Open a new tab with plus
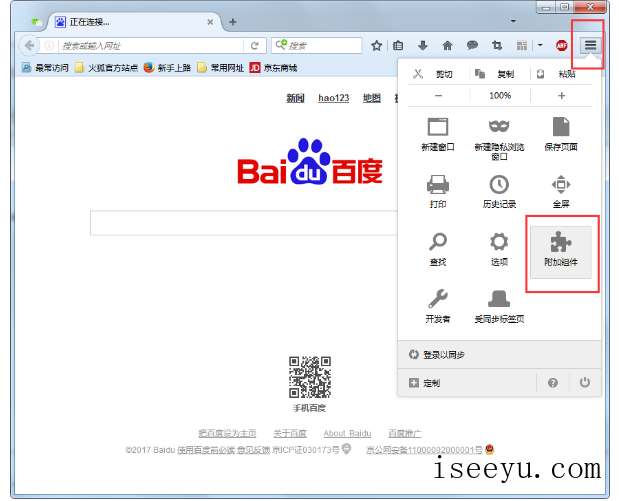This screenshot has width=619, height=501. [x=233, y=22]
